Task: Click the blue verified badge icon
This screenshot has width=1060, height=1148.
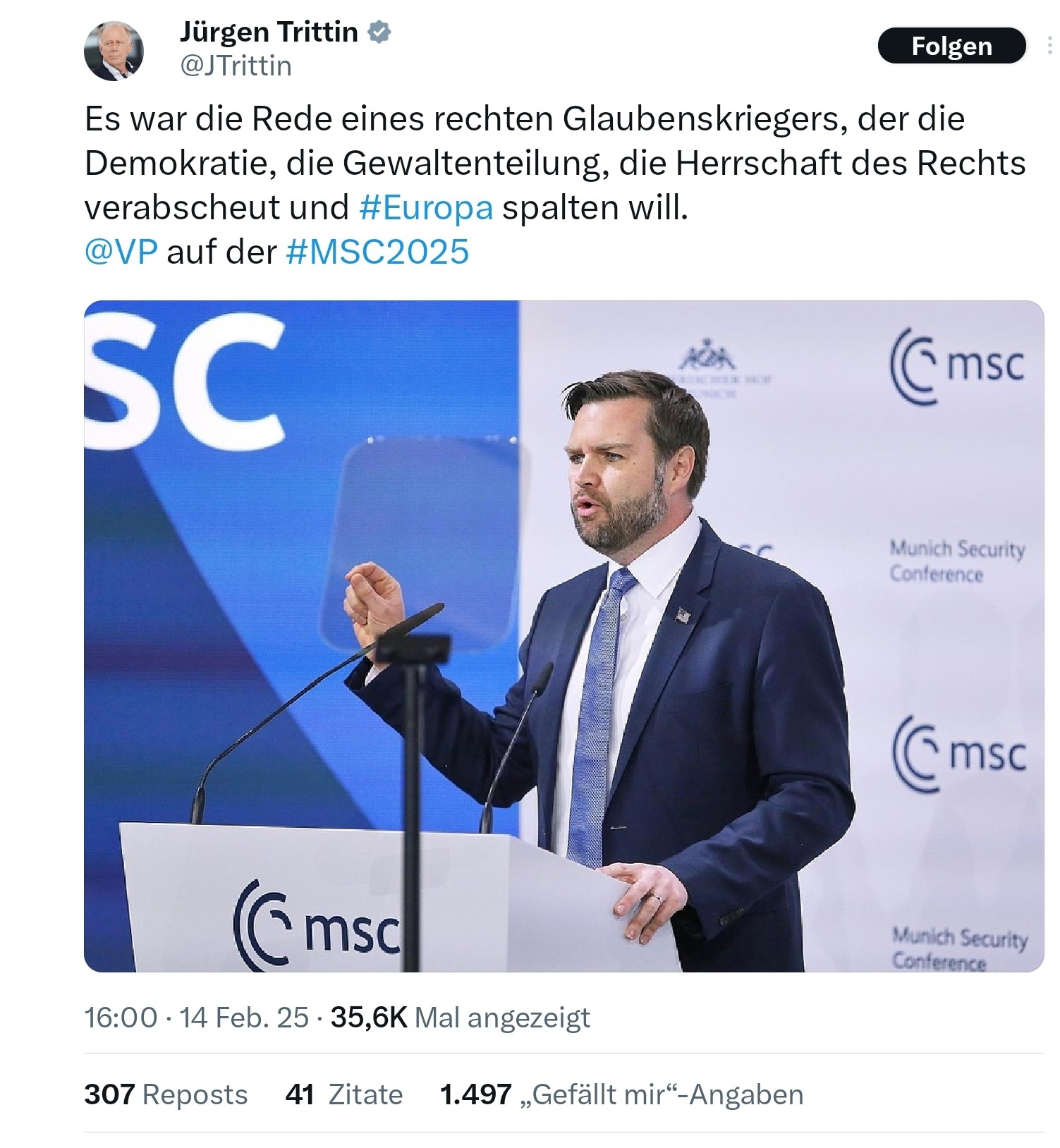Action: pos(380,32)
